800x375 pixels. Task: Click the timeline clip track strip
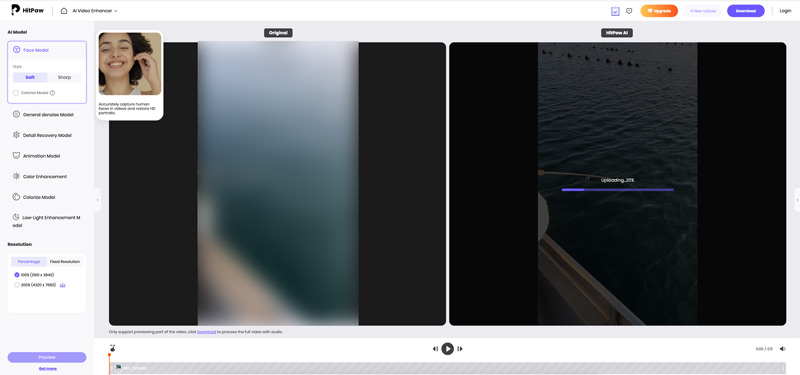coord(448,368)
